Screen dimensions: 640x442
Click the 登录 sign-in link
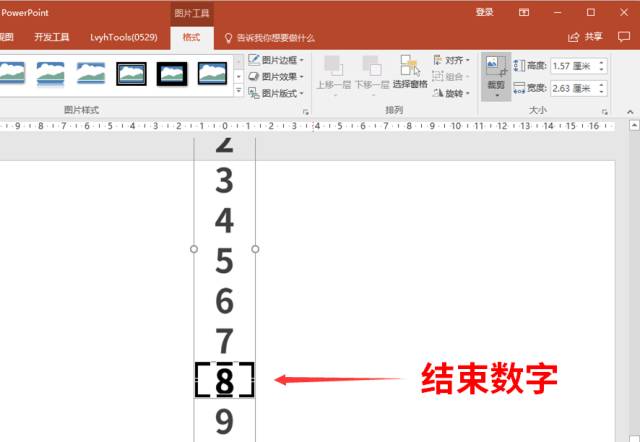(484, 13)
